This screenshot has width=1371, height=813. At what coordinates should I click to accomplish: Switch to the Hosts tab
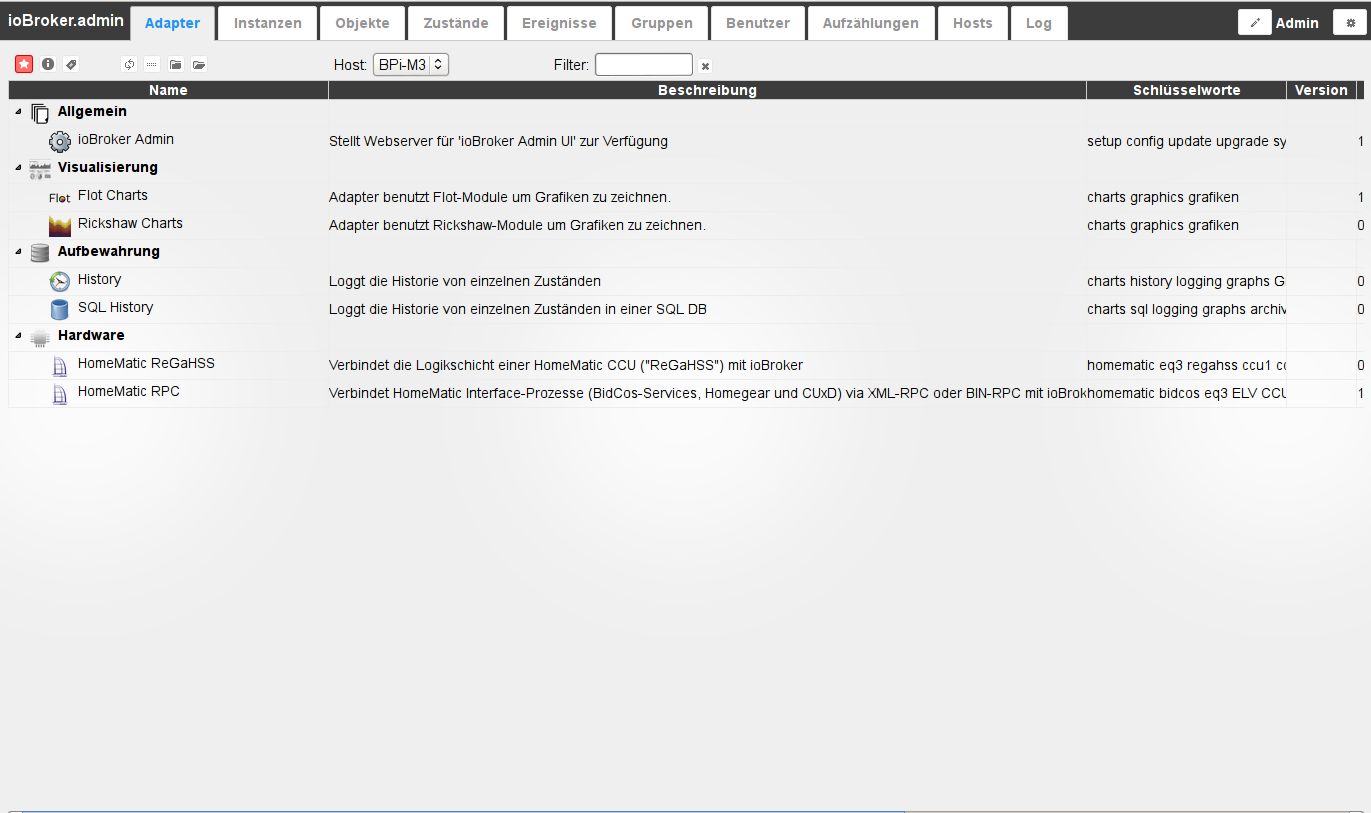coord(973,23)
